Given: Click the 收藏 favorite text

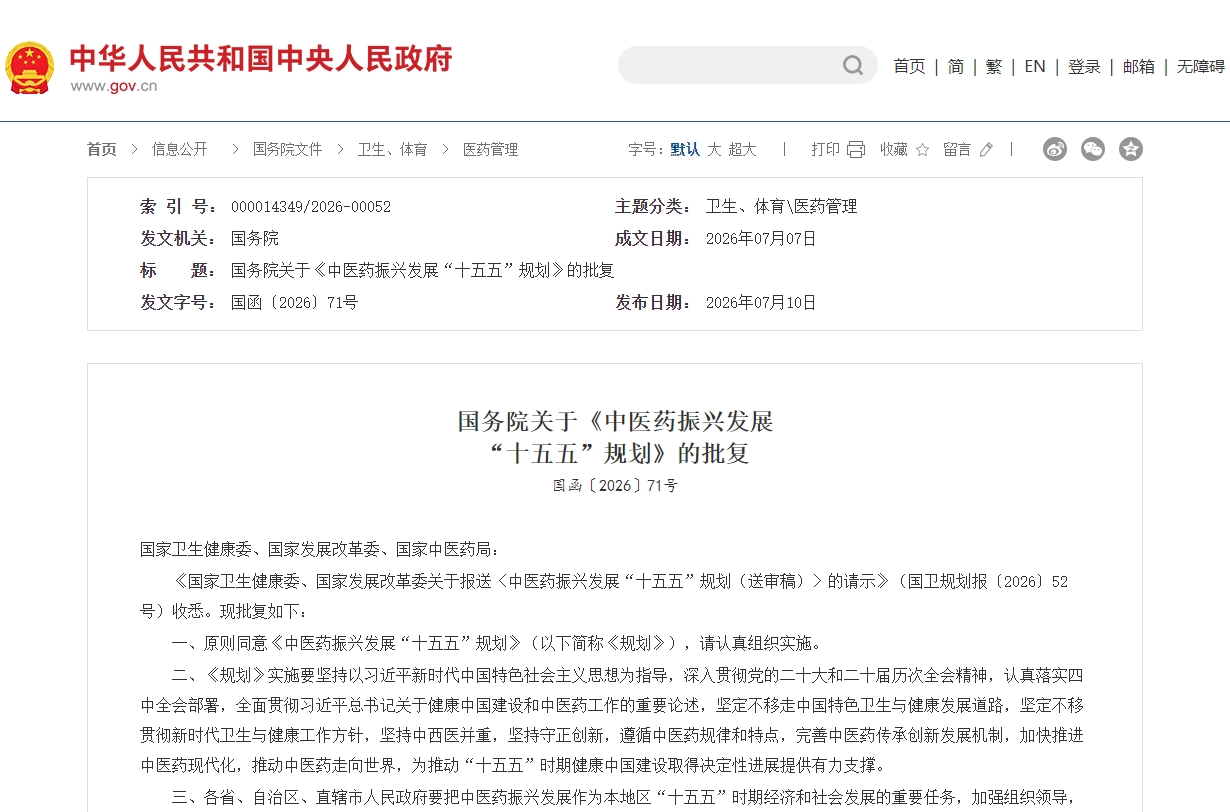Looking at the screenshot, I should (x=894, y=150).
